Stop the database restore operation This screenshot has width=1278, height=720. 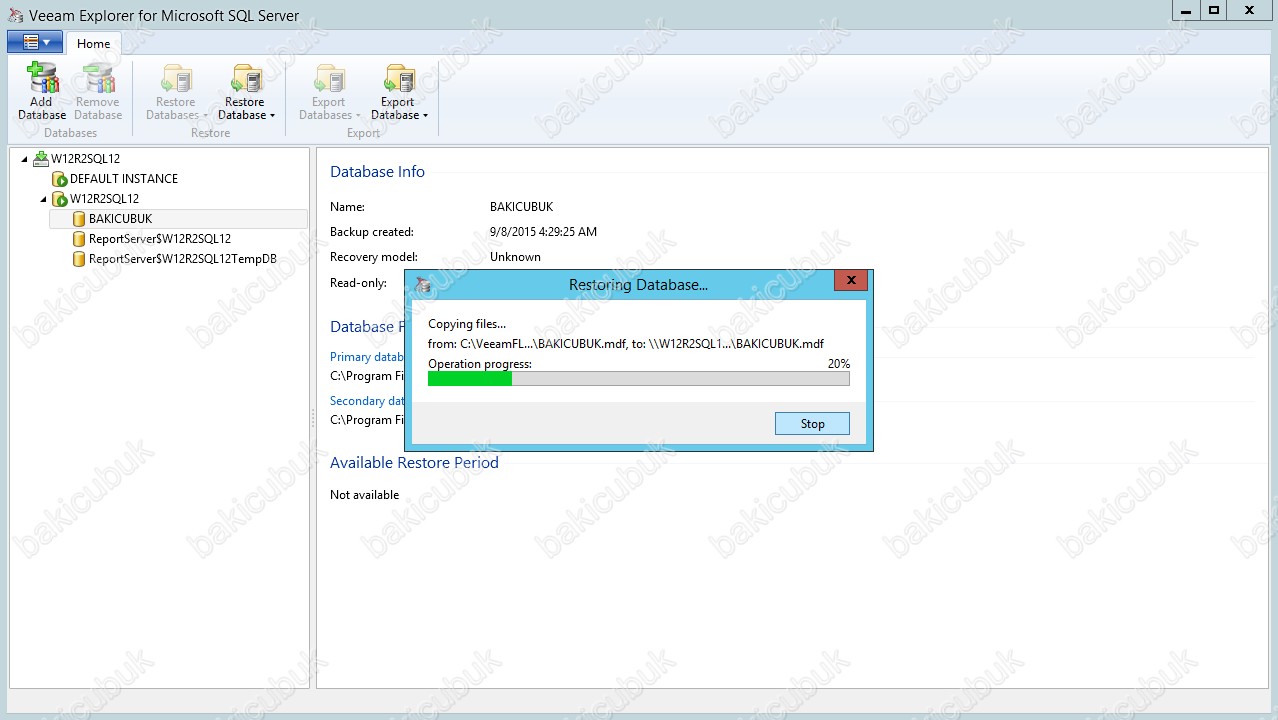pyautogui.click(x=812, y=424)
